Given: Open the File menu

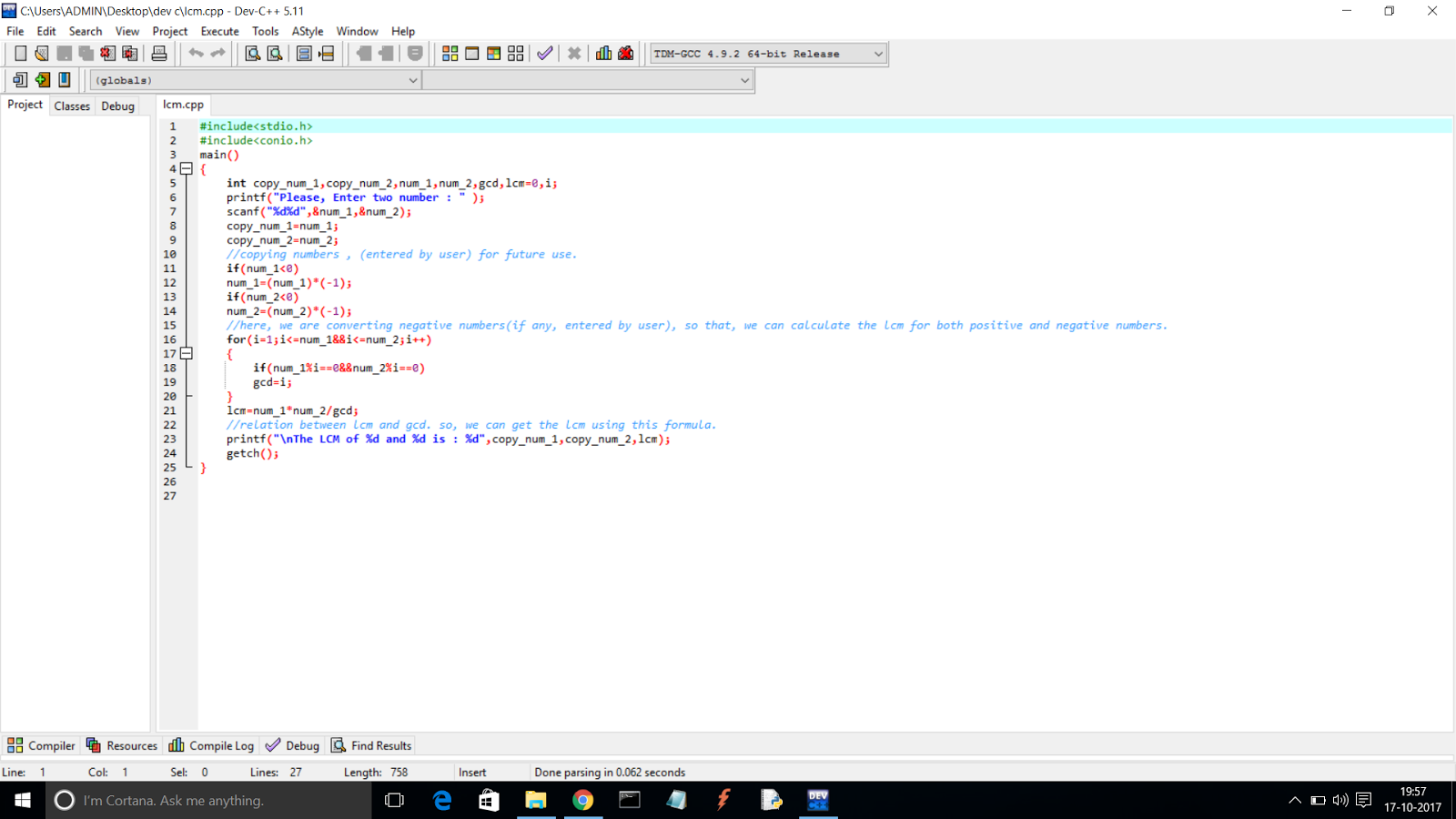Looking at the screenshot, I should 15,31.
